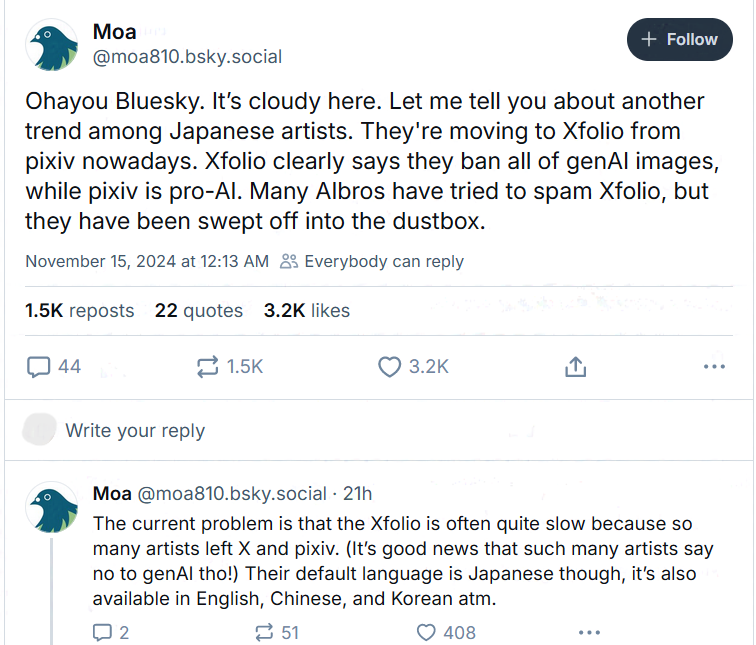This screenshot has height=645, width=756.
Task: Click the Everybody can reply setting
Action: pos(372,261)
